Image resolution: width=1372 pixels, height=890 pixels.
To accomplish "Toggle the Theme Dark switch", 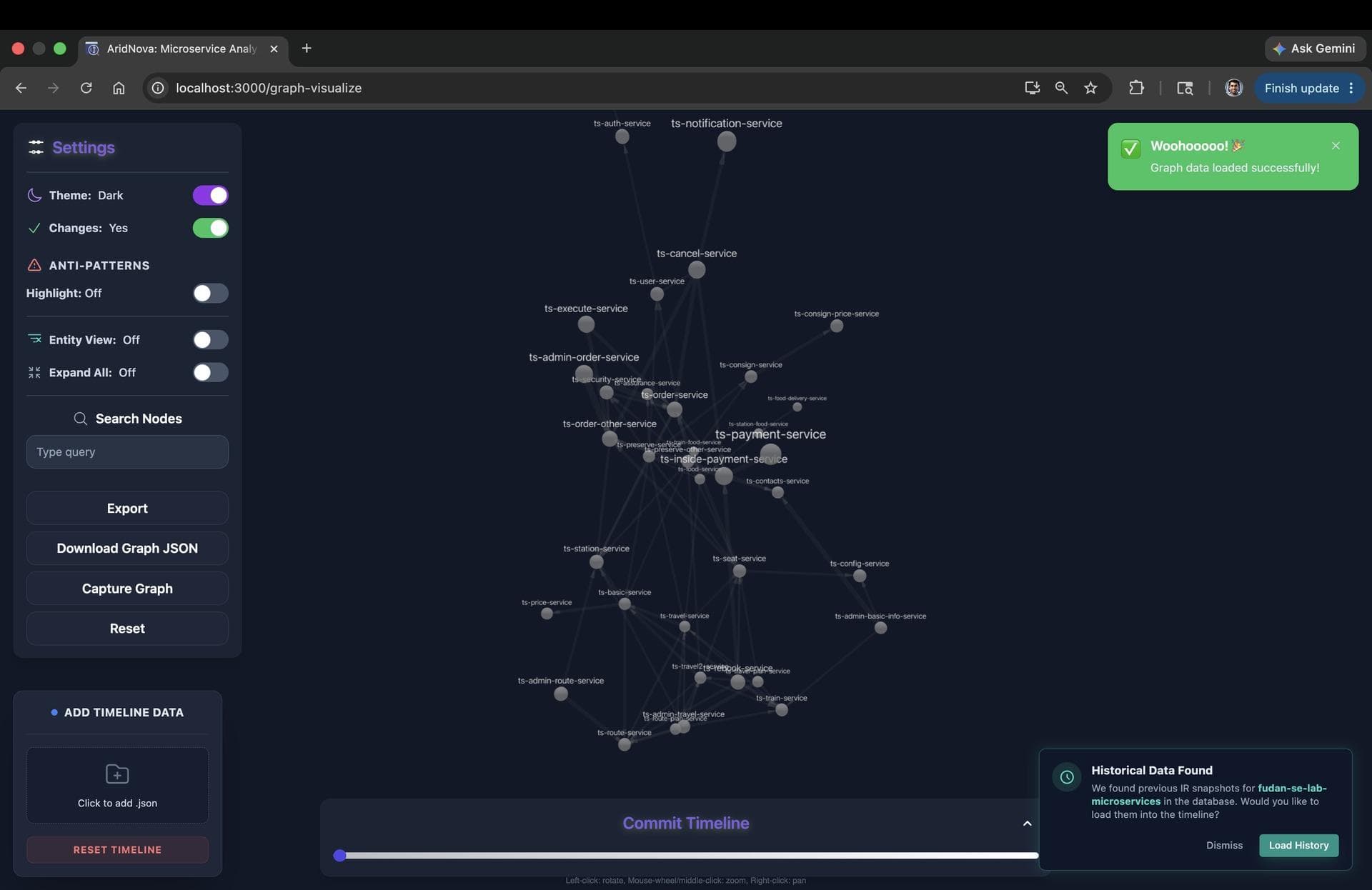I will coord(210,195).
